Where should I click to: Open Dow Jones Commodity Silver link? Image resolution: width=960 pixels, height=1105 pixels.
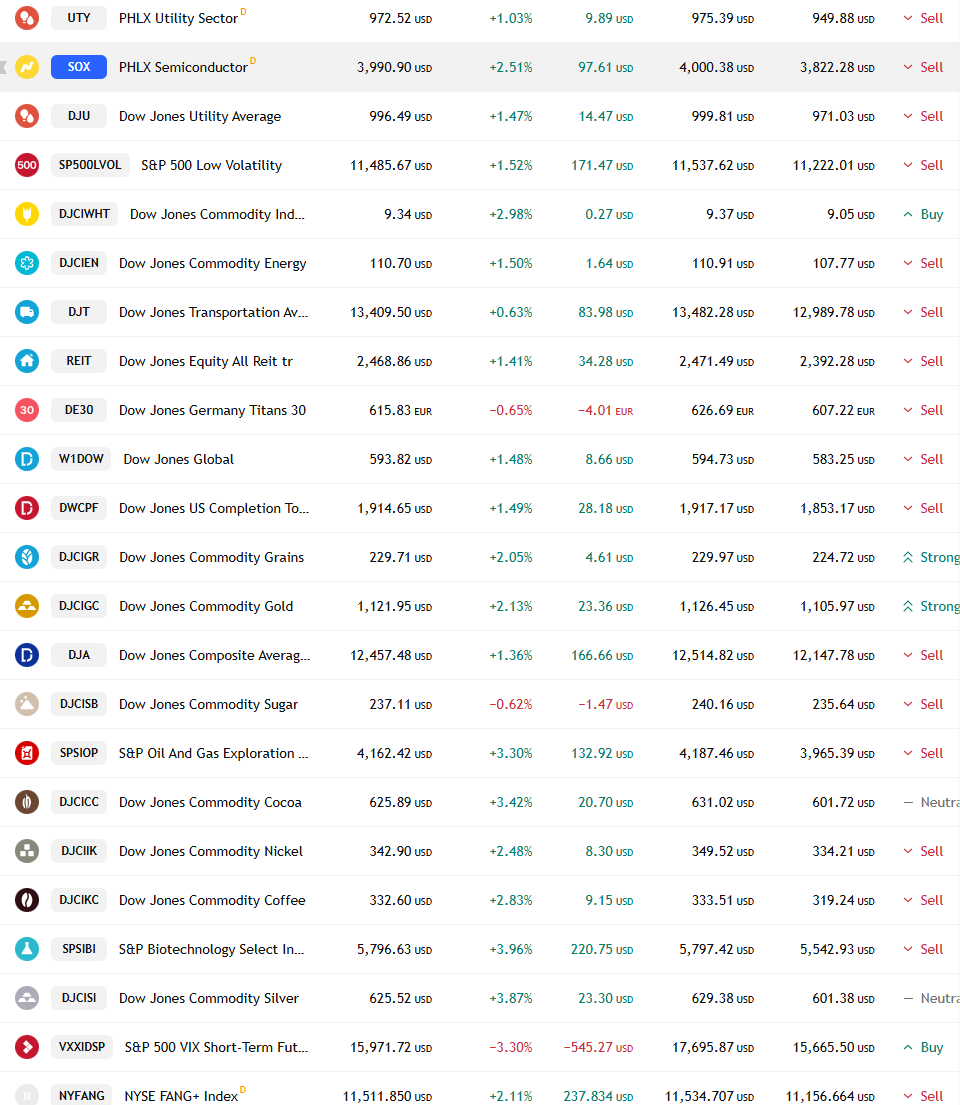[x=209, y=998]
